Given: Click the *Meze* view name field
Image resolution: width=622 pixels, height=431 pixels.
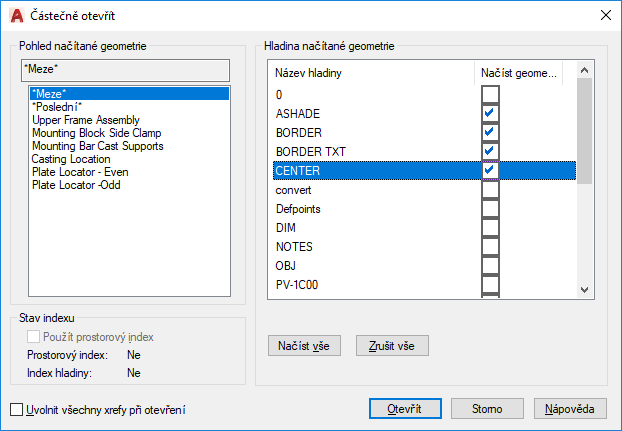Looking at the screenshot, I should click(x=126, y=69).
